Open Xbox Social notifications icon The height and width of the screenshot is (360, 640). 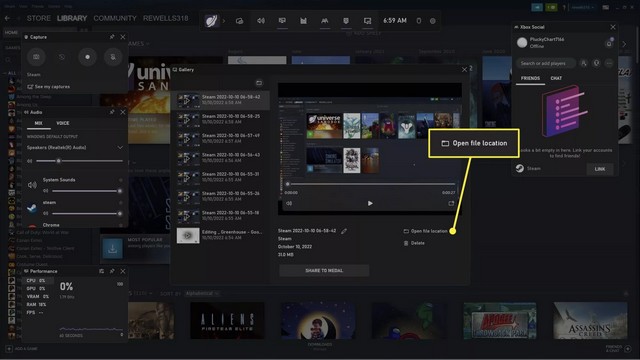point(609,43)
